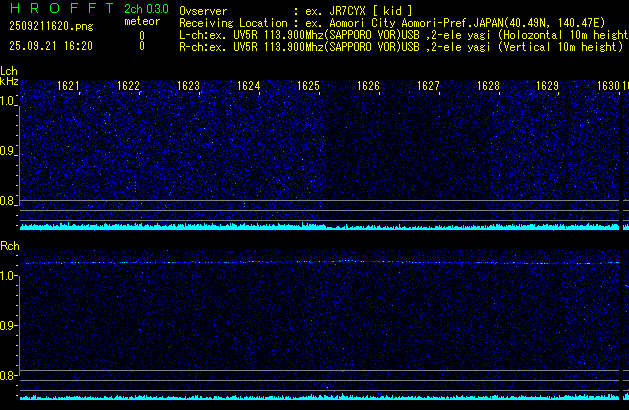Image resolution: width=629 pixels, height=410 pixels.
Task: Select the 1625 time marker
Action: 308,86
